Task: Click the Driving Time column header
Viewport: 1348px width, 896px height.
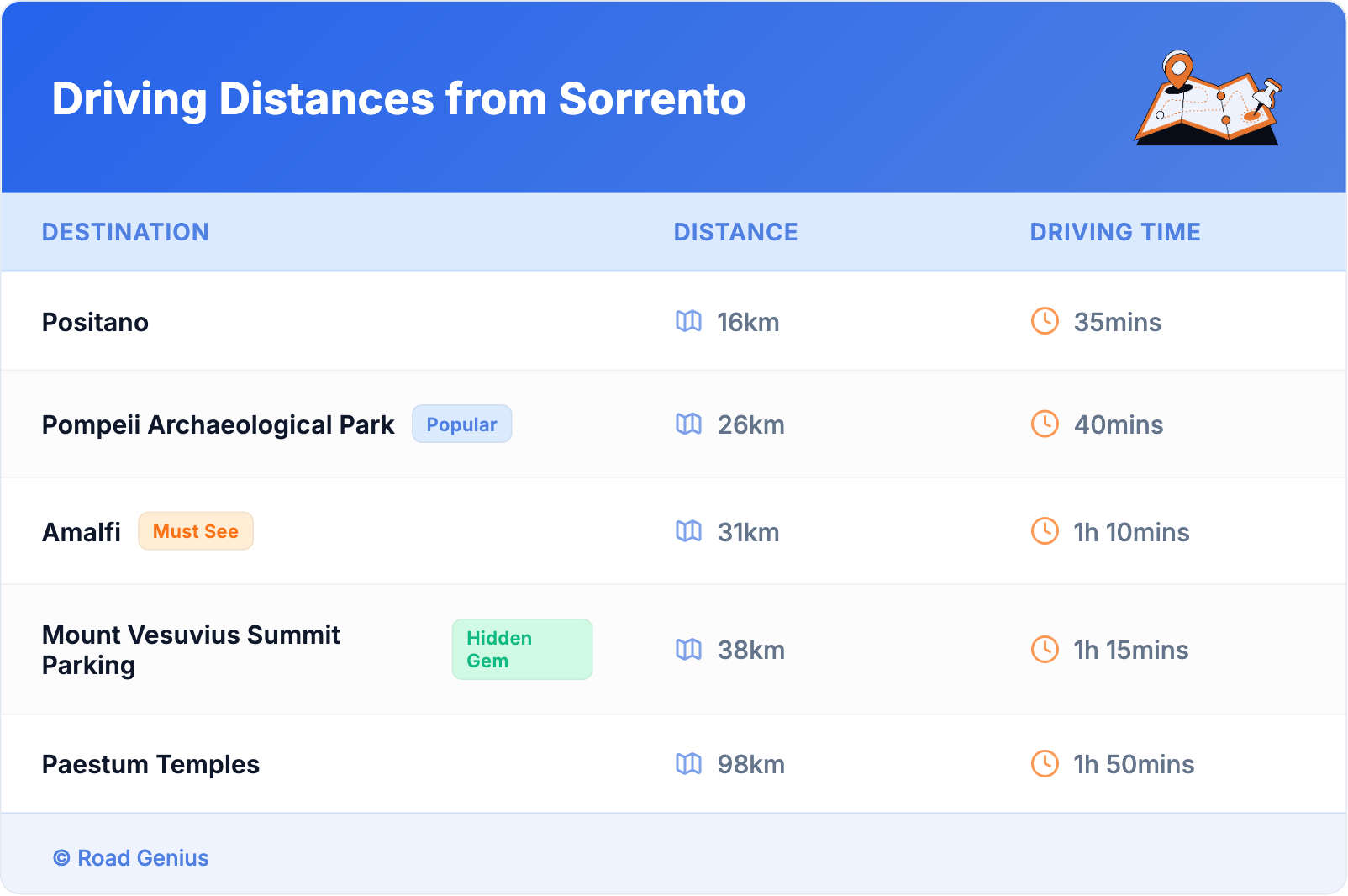Action: pos(1114,232)
